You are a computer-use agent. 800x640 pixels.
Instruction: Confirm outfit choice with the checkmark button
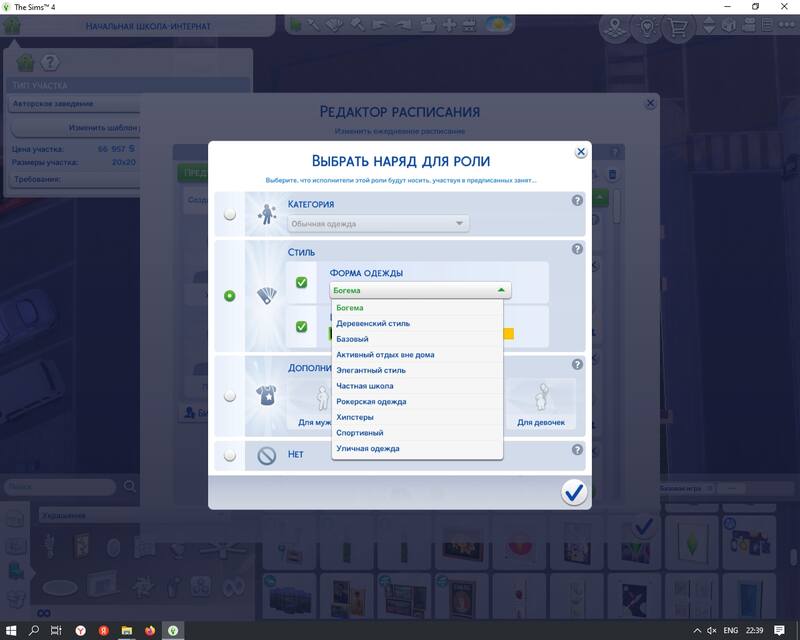574,492
